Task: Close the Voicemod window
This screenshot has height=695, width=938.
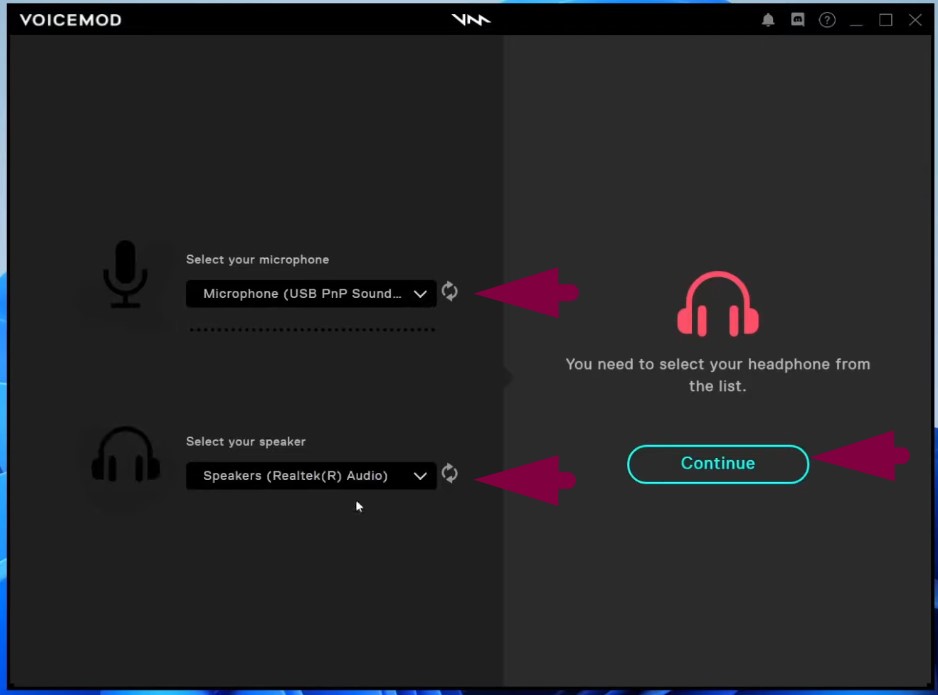Action: coord(915,20)
